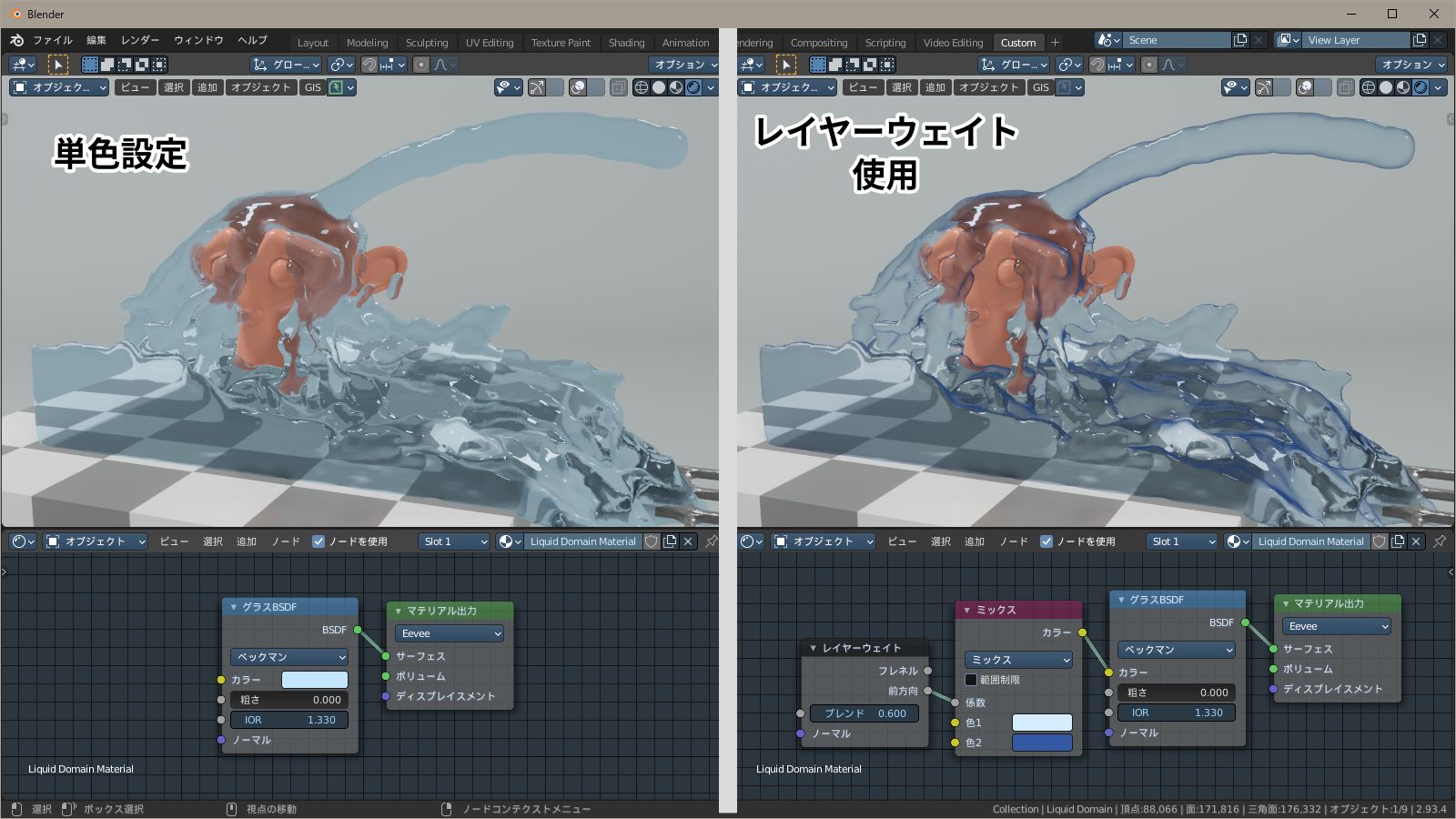The image size is (1456, 819).
Task: Click the New Material copy icon
Action: 671,541
